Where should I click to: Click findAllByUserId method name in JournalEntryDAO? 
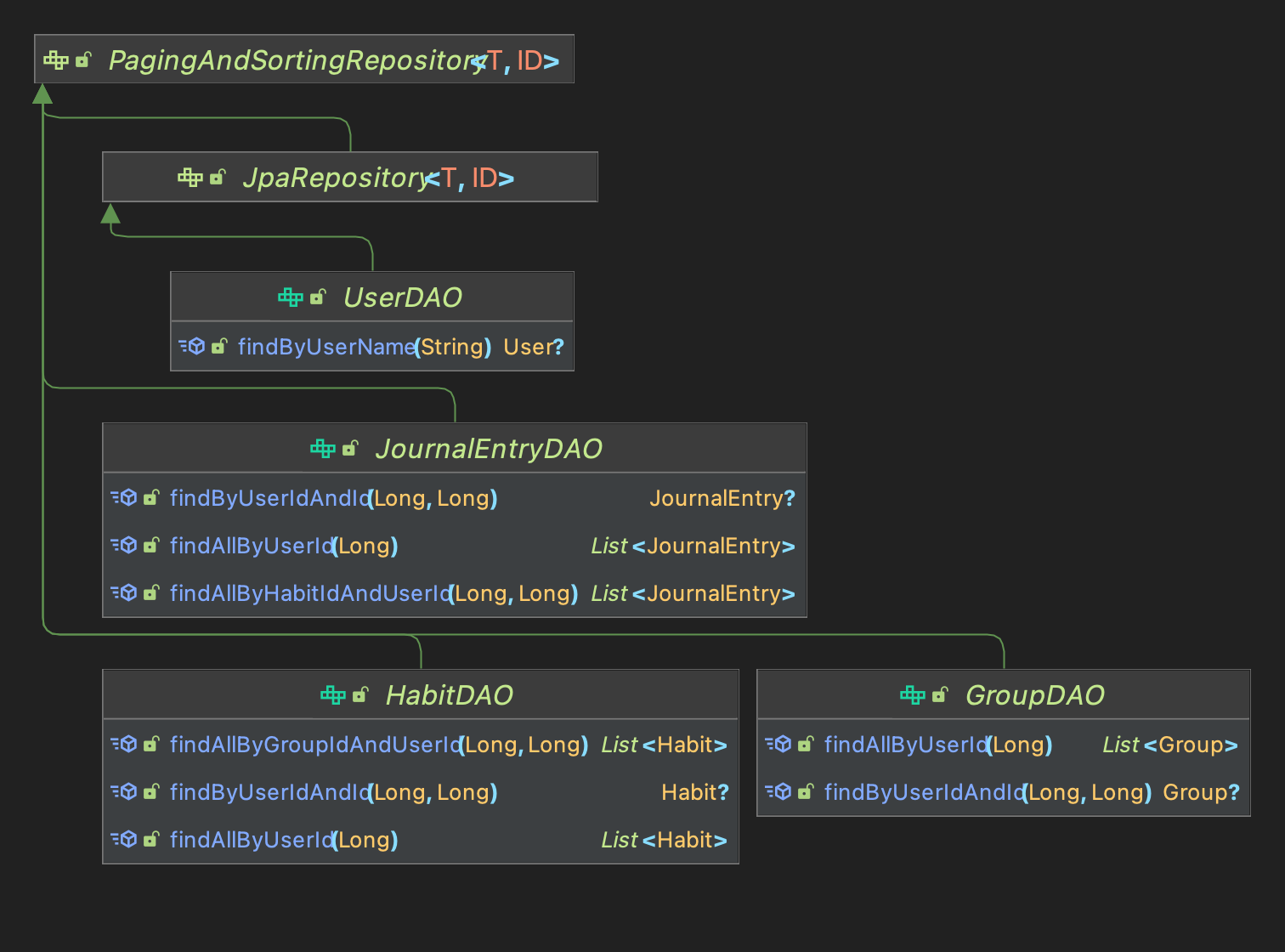tap(252, 546)
